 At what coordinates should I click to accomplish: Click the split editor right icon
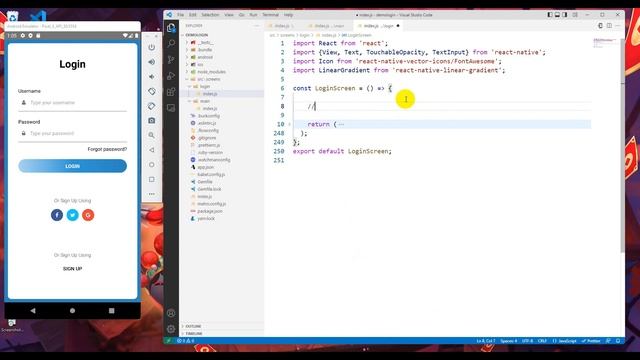pyautogui.click(x=609, y=26)
